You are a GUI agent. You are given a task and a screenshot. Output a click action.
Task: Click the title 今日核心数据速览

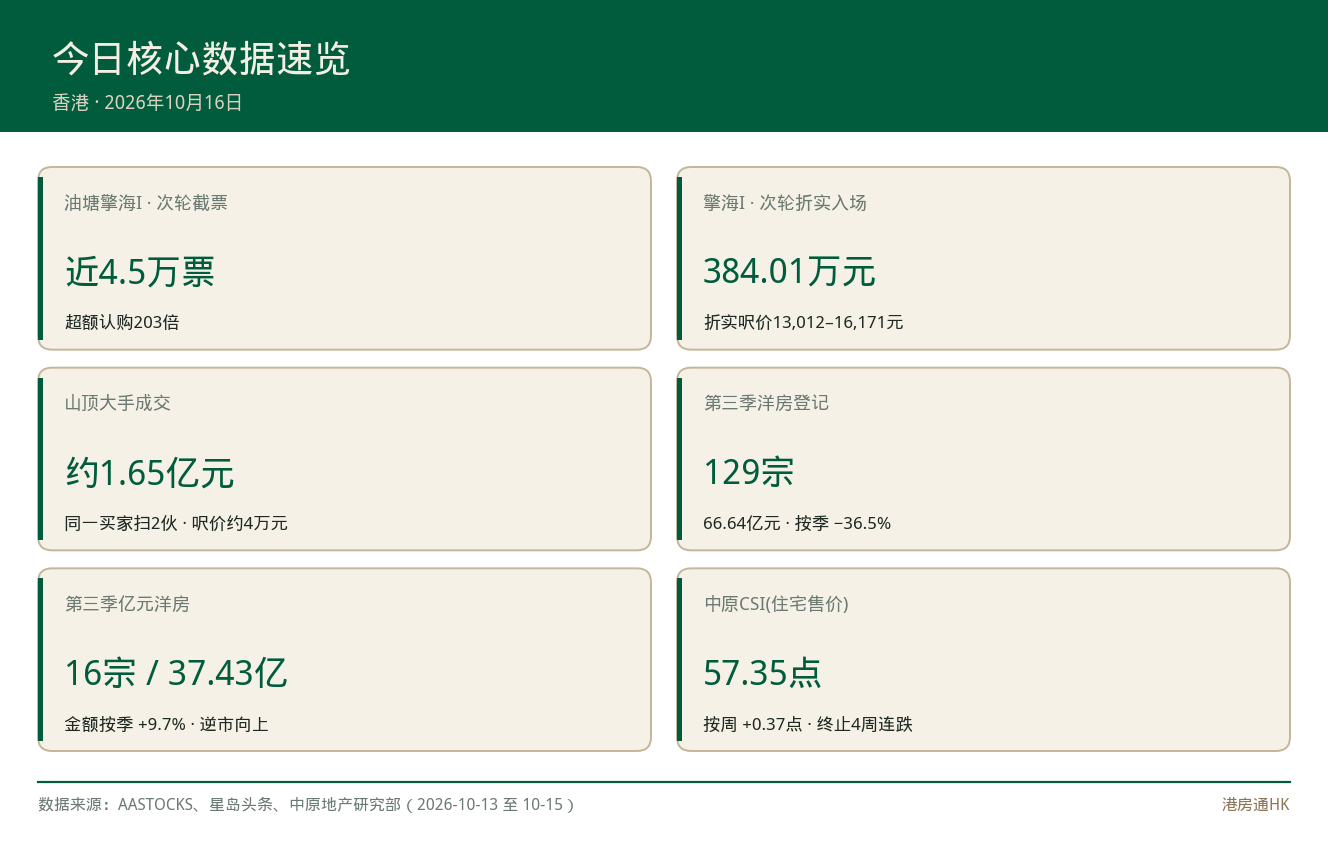201,59
